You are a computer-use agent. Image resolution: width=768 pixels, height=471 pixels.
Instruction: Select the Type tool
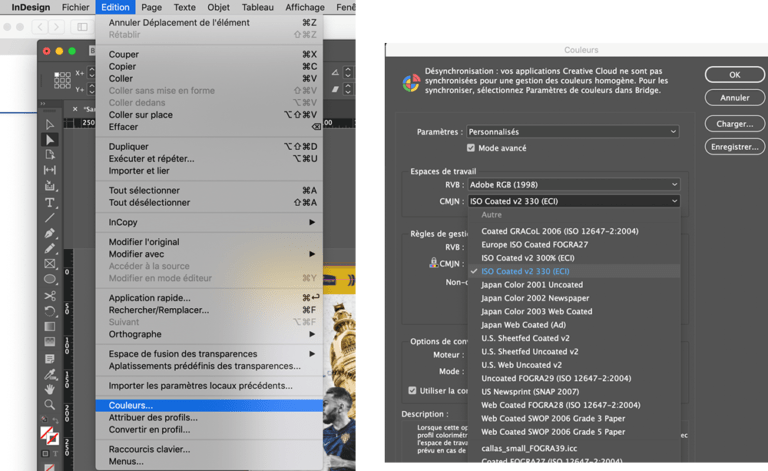pos(49,202)
